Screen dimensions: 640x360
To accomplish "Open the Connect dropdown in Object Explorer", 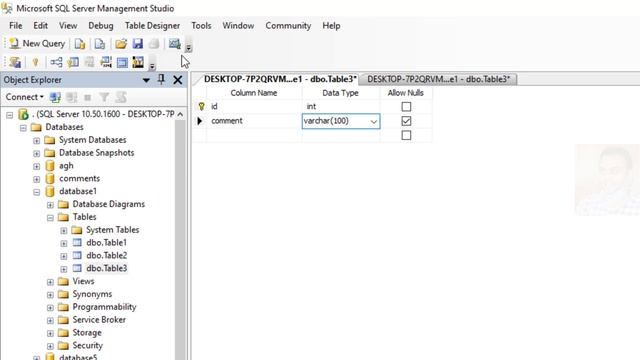I will pos(24,97).
